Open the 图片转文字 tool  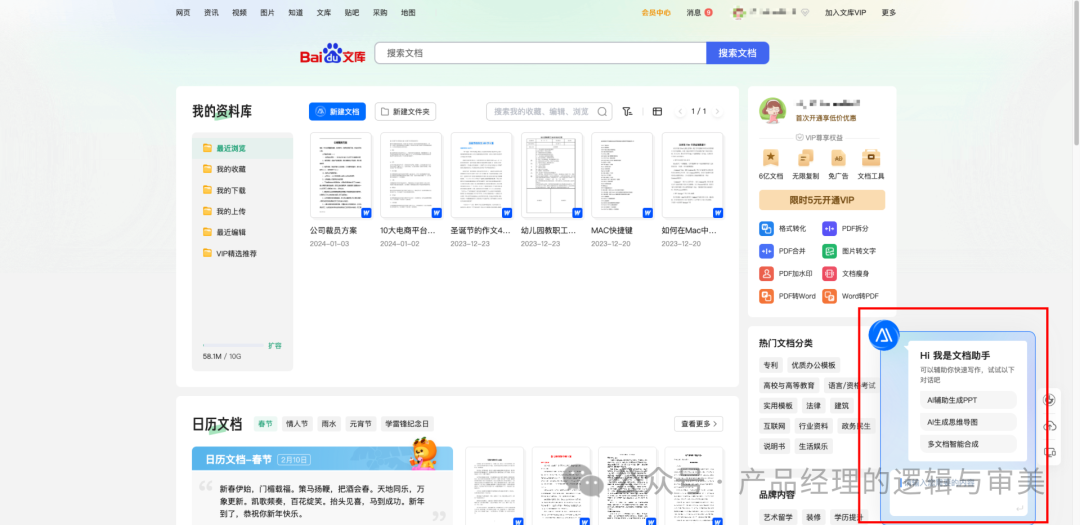(x=849, y=251)
